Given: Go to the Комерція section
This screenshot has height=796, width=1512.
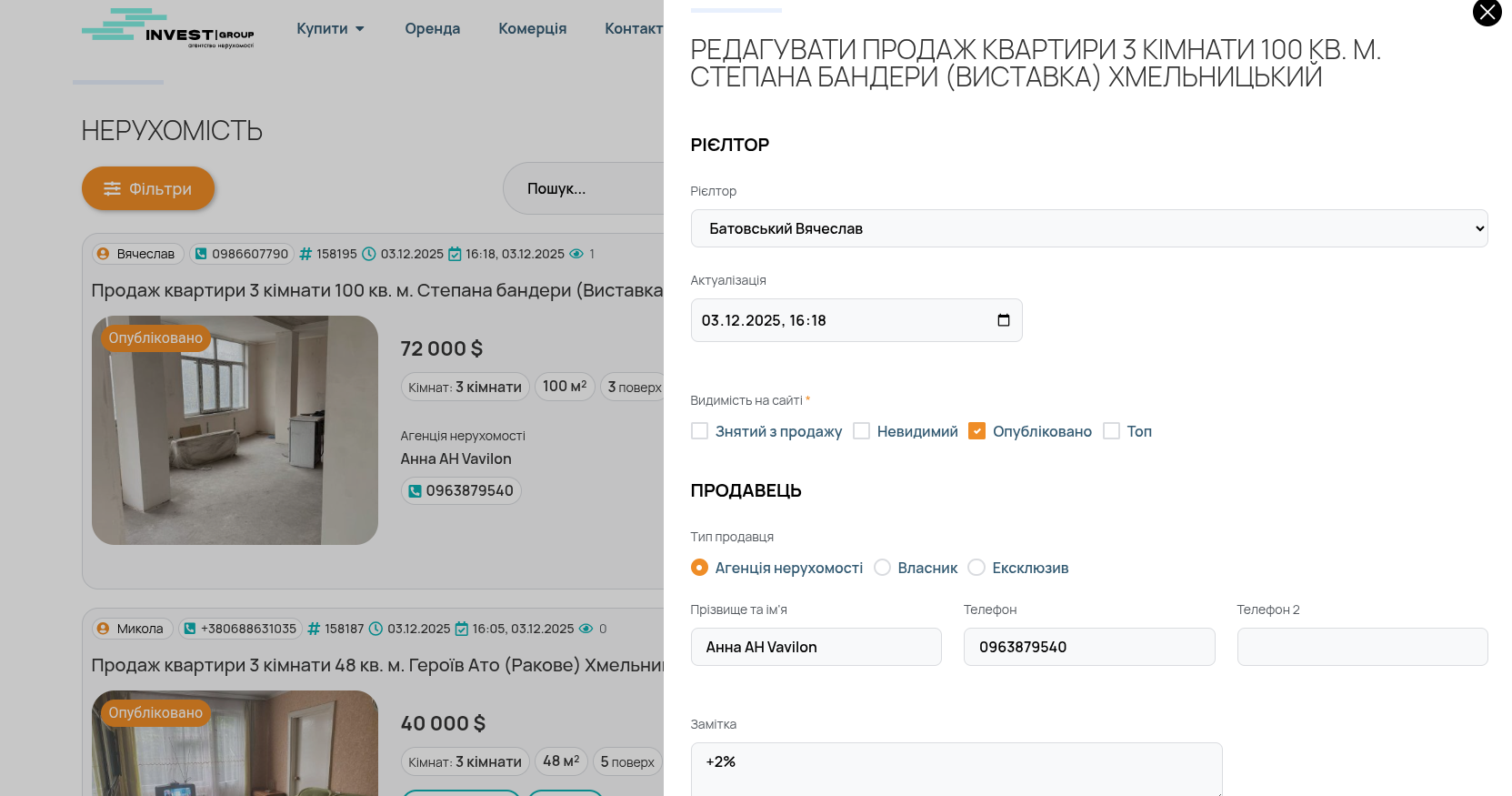Looking at the screenshot, I should tap(532, 28).
